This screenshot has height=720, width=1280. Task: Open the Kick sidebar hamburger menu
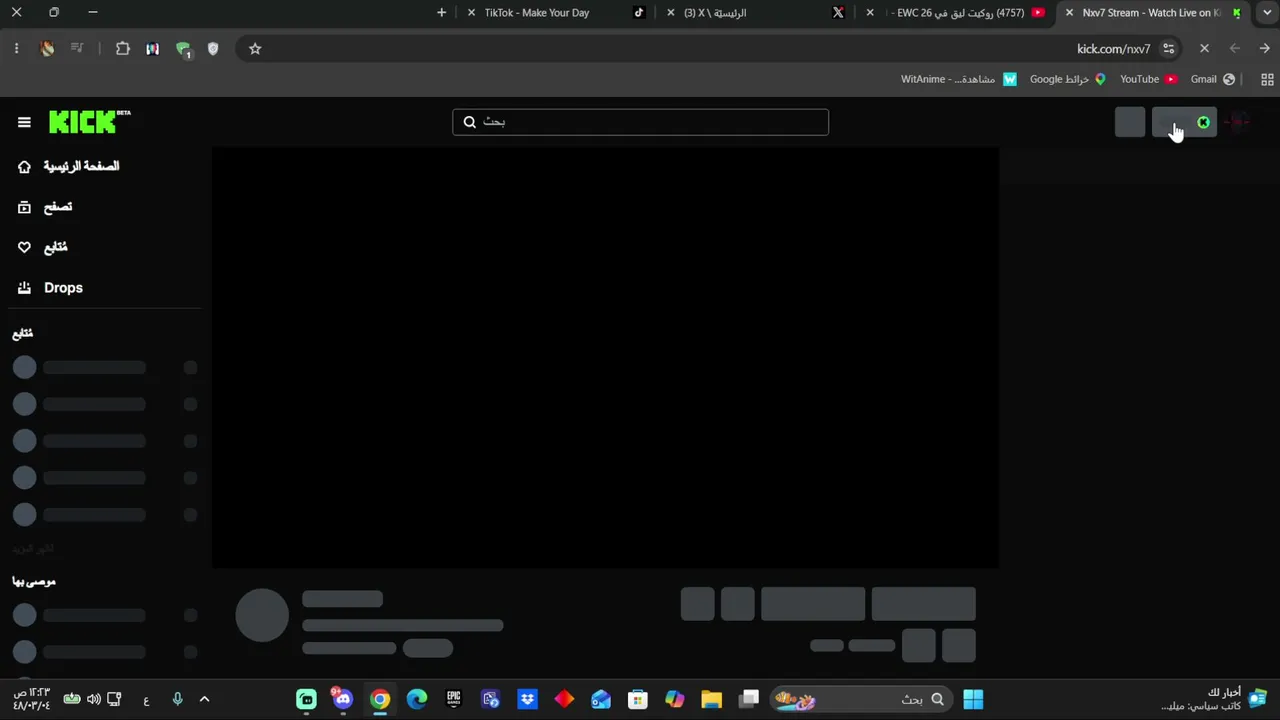coord(24,122)
